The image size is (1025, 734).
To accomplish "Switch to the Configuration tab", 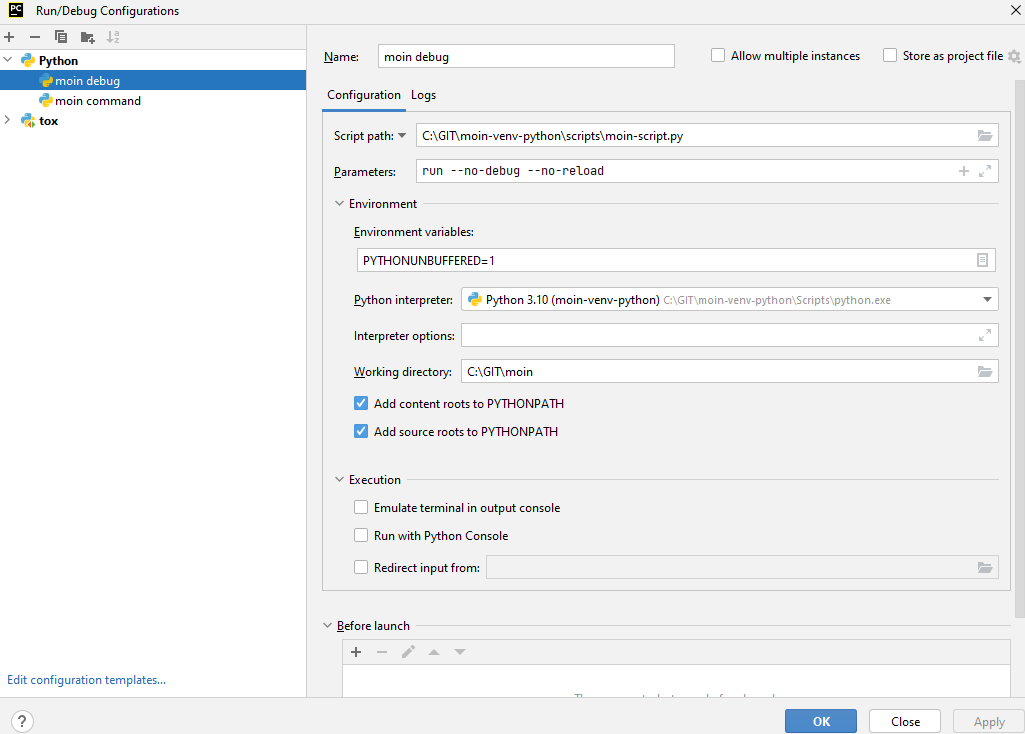I will coord(363,95).
